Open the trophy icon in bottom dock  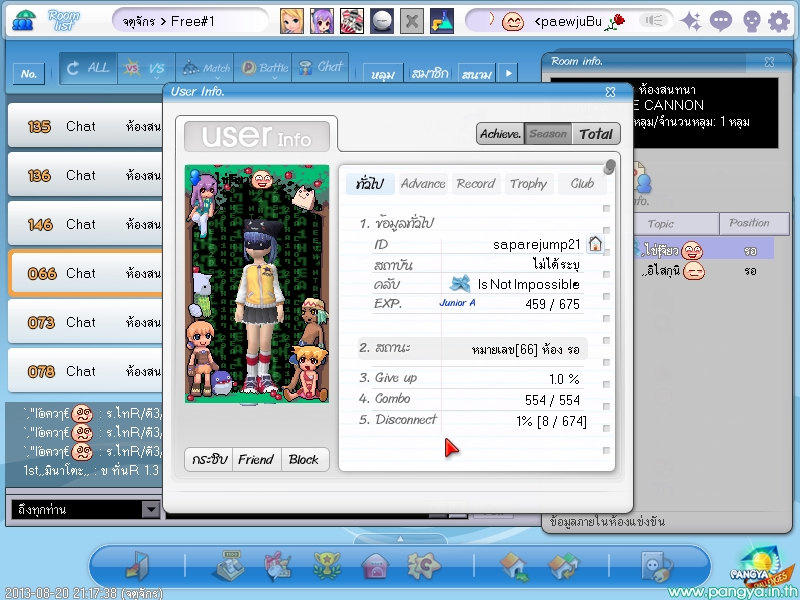tap(327, 566)
